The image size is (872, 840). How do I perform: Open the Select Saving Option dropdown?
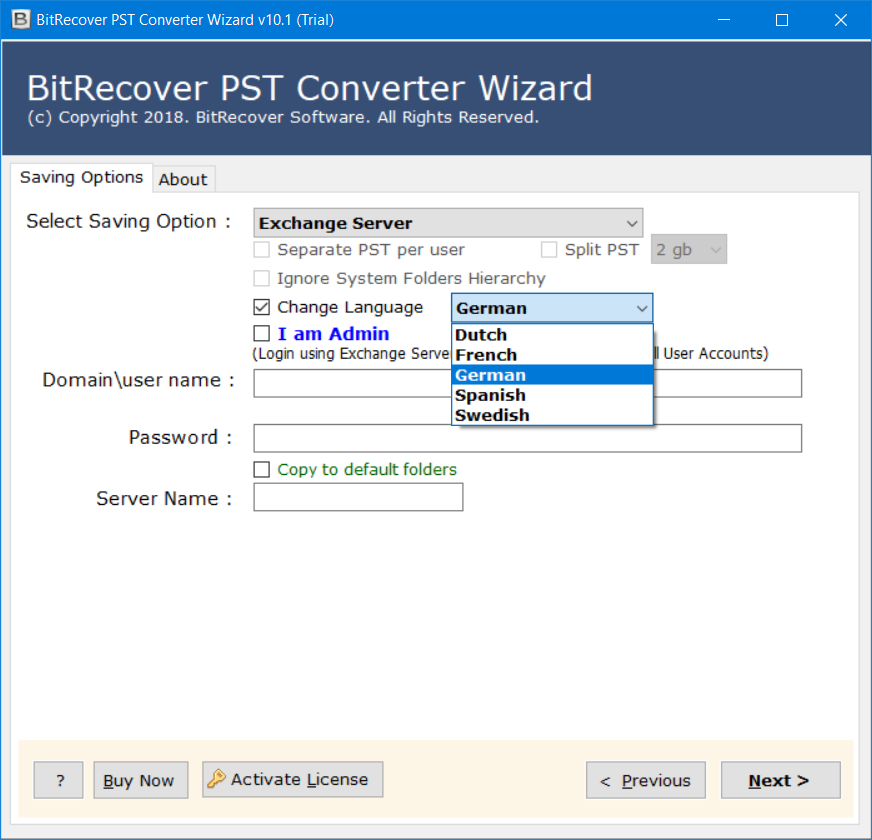pos(448,223)
